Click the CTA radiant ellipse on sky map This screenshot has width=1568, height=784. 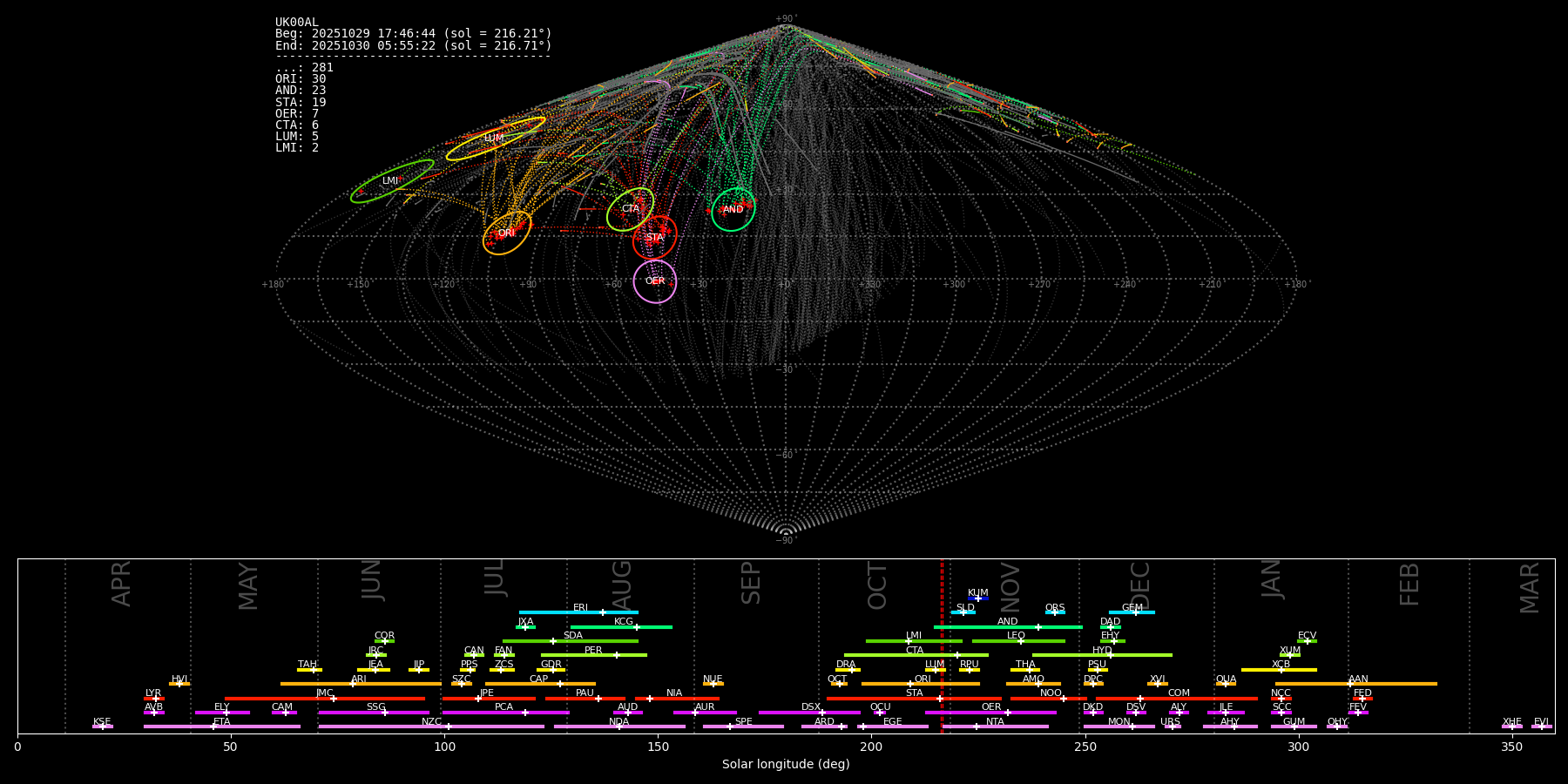click(630, 209)
